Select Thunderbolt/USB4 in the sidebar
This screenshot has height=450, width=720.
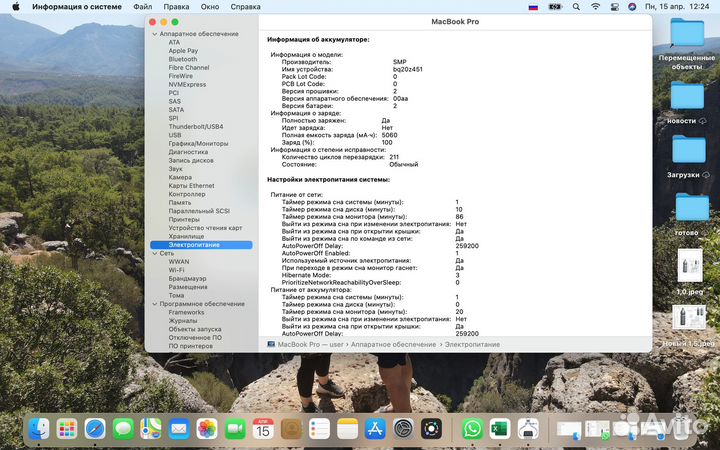click(196, 127)
